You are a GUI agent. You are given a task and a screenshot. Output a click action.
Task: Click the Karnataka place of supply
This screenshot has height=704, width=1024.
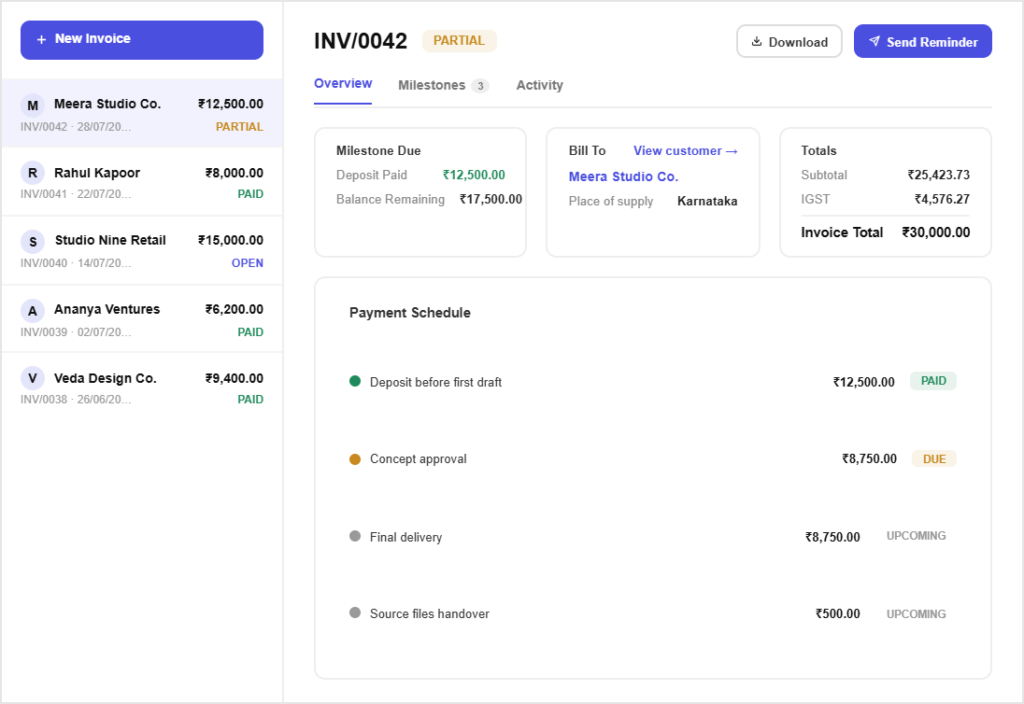click(707, 200)
